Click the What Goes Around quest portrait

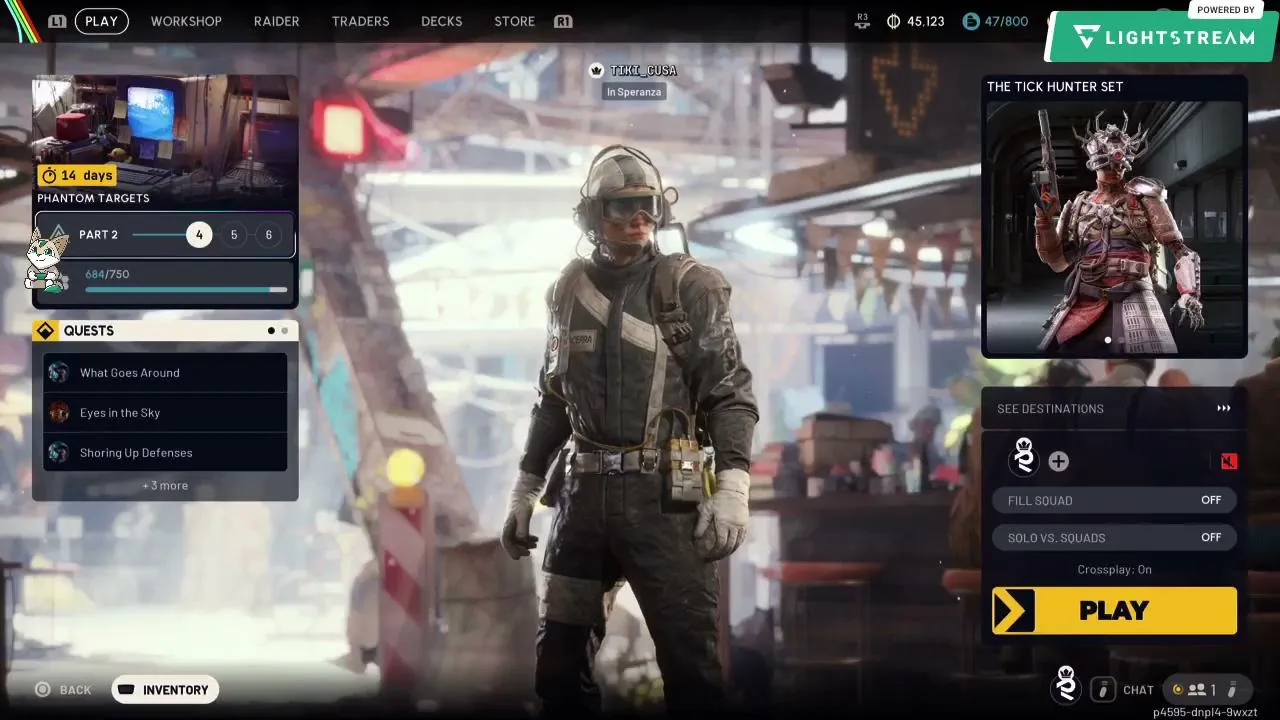(x=59, y=373)
